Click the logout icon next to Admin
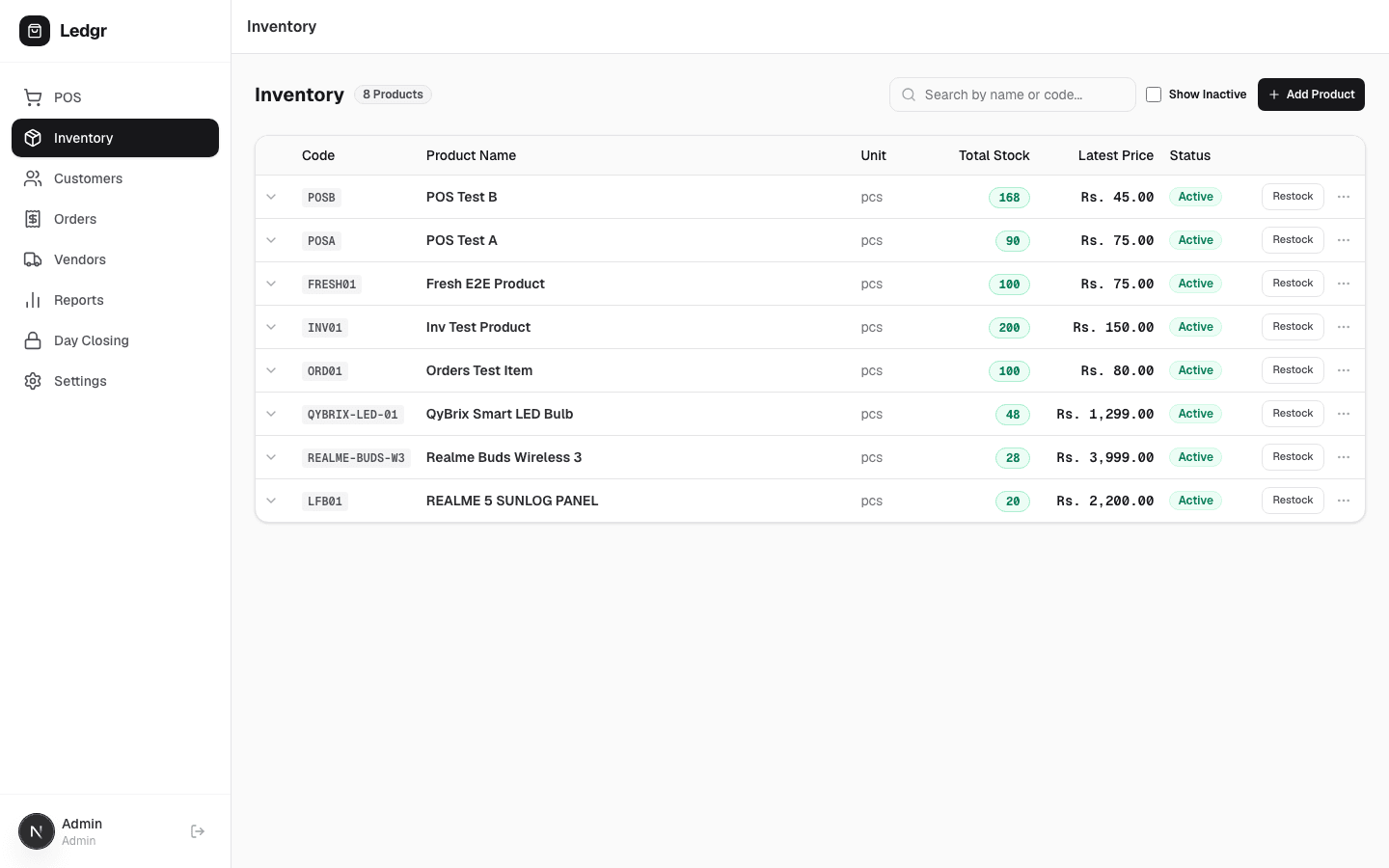 [x=198, y=831]
